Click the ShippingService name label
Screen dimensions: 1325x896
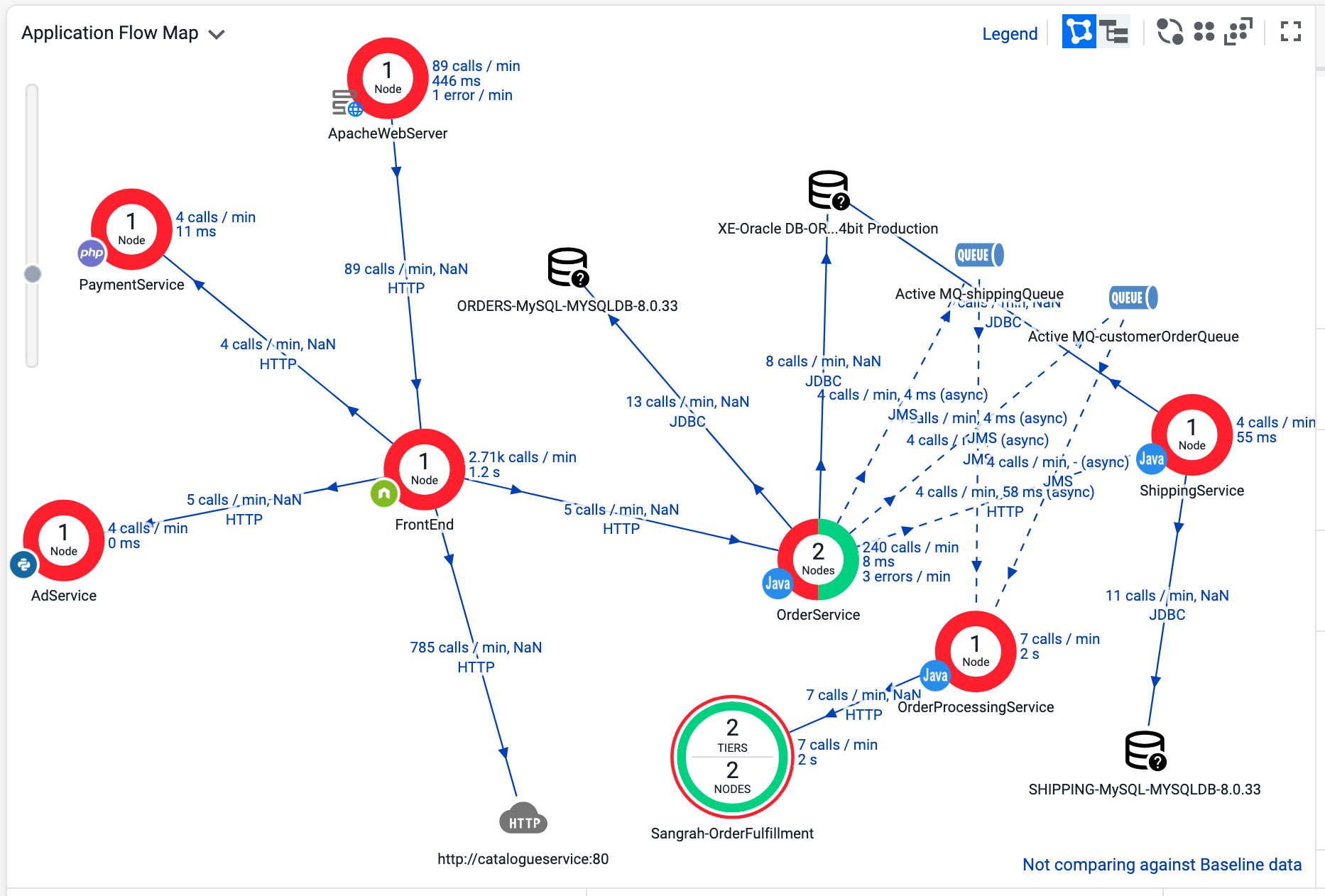click(1192, 491)
